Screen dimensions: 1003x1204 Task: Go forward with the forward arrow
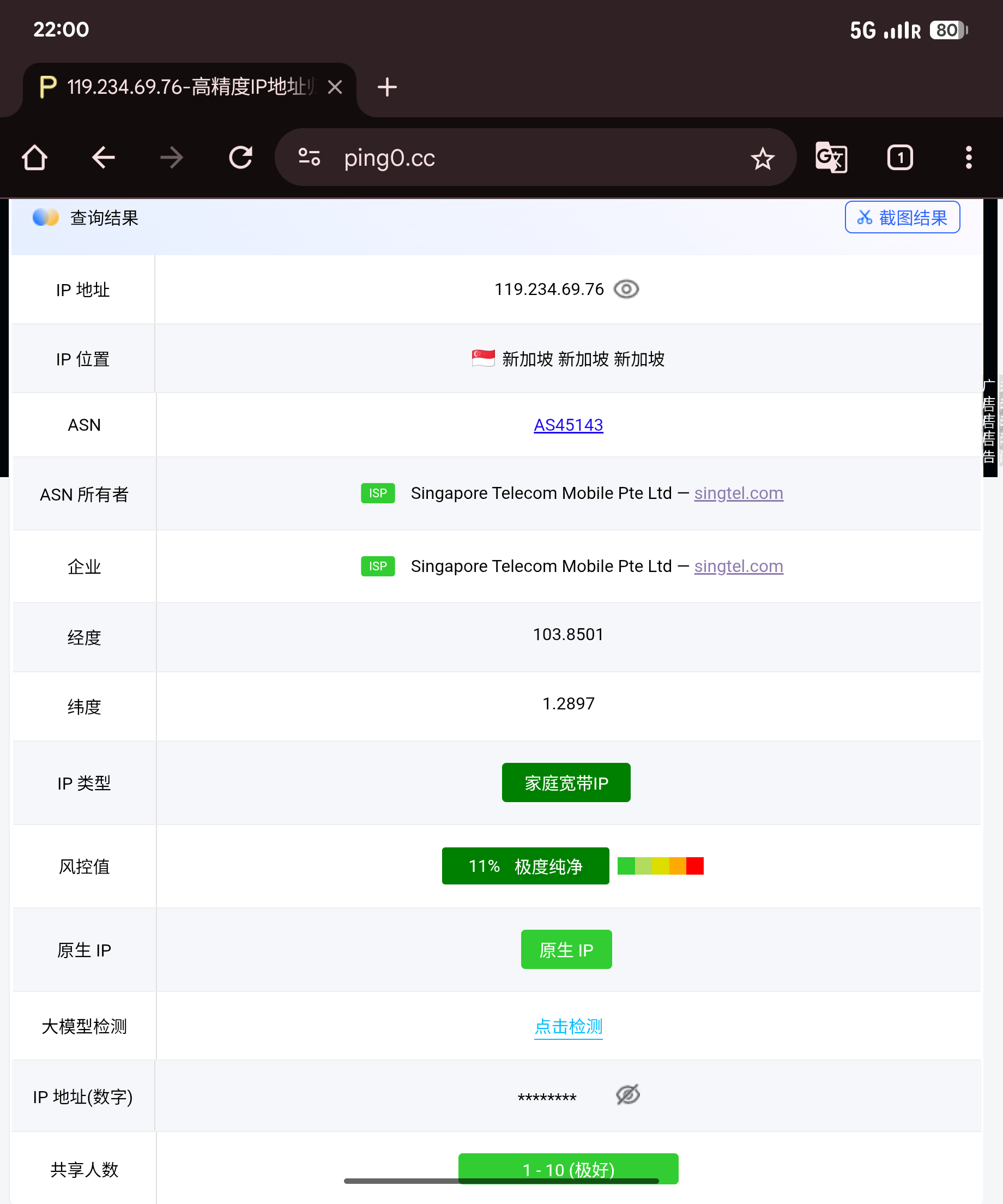[x=171, y=157]
